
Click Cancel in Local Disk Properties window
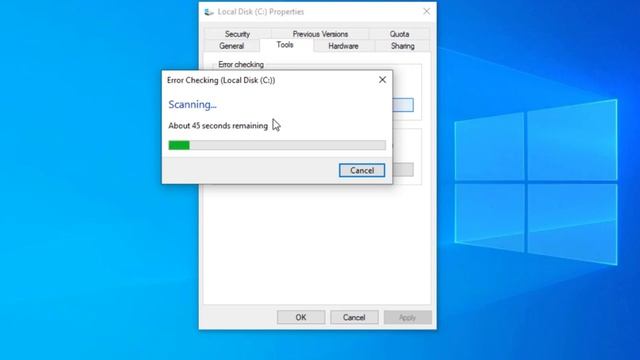tap(354, 317)
